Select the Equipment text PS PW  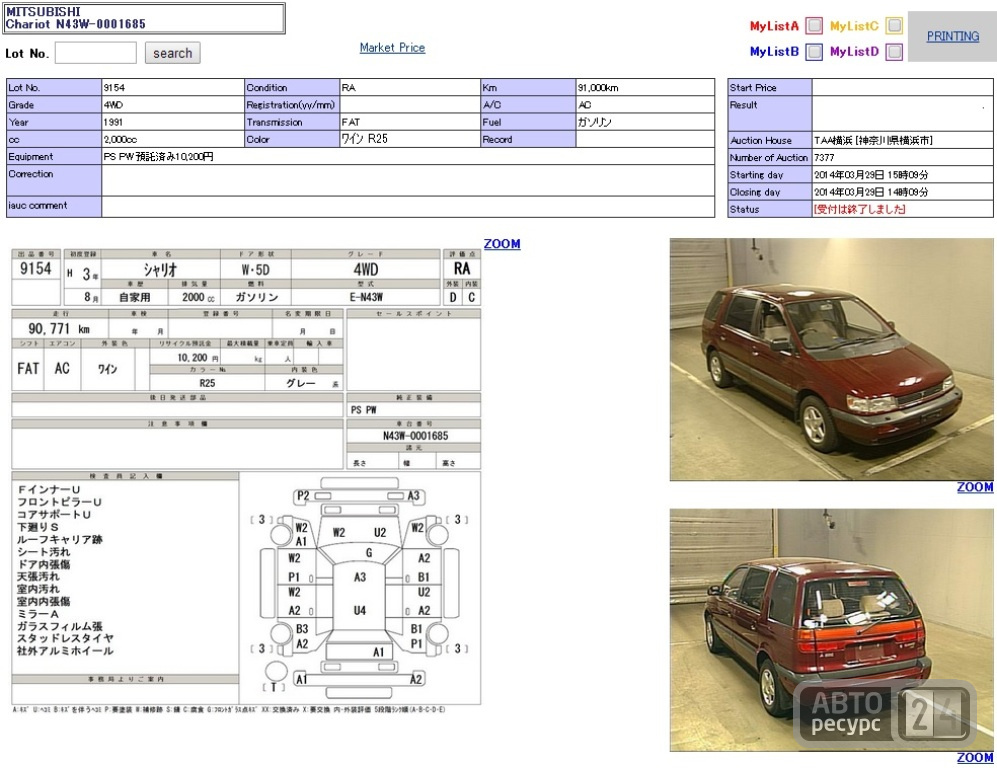(119, 156)
